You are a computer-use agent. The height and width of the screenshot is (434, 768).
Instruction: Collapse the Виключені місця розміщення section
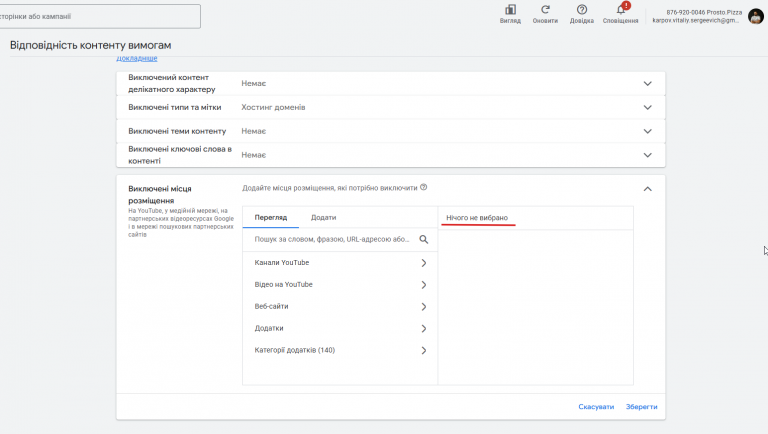tap(647, 188)
